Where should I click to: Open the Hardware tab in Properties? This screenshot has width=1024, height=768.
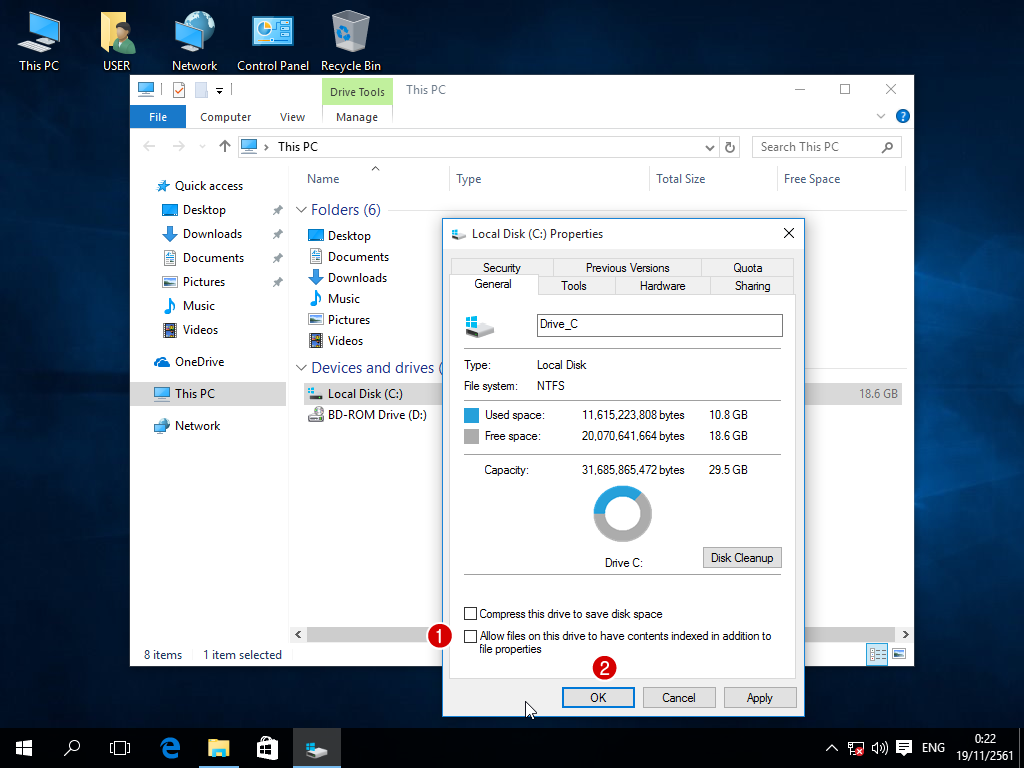662,286
